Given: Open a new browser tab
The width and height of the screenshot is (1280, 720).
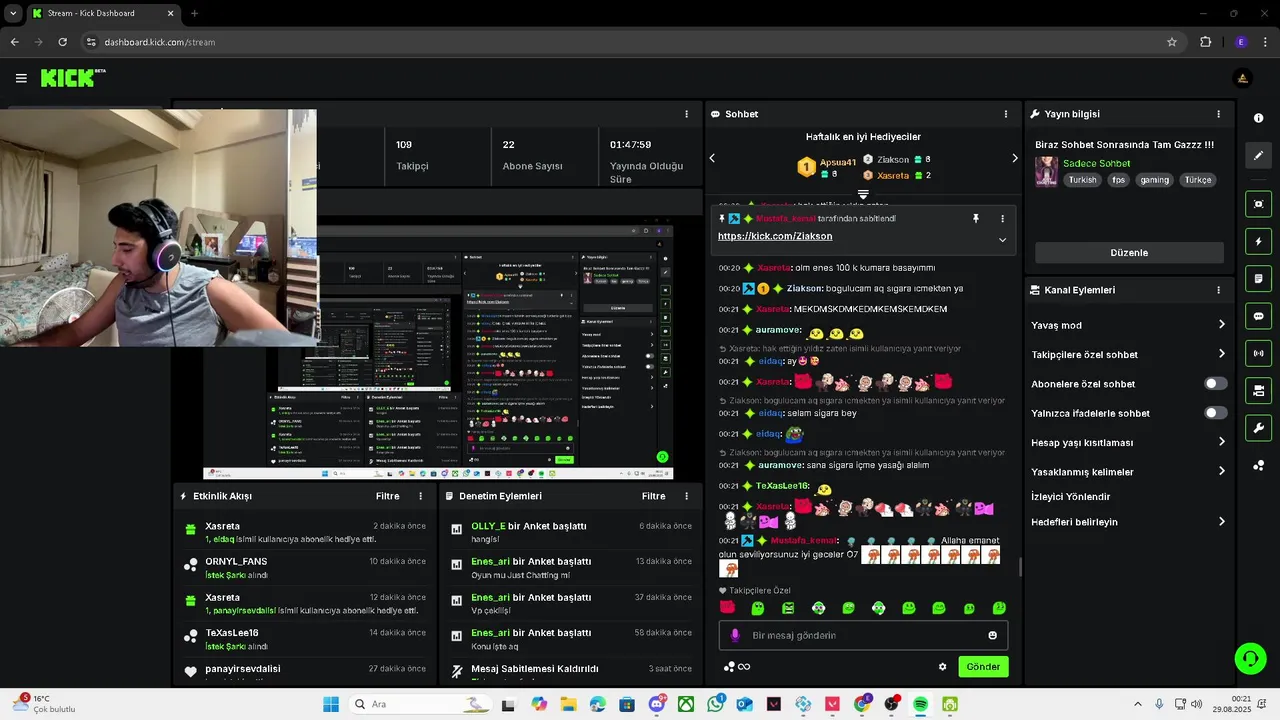Looking at the screenshot, I should (194, 13).
